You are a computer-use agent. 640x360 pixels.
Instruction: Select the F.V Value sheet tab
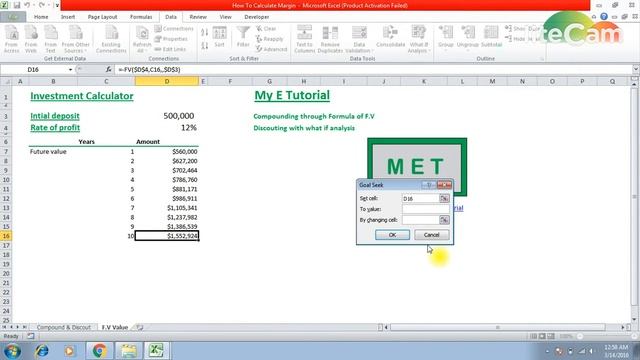[x=115, y=327]
